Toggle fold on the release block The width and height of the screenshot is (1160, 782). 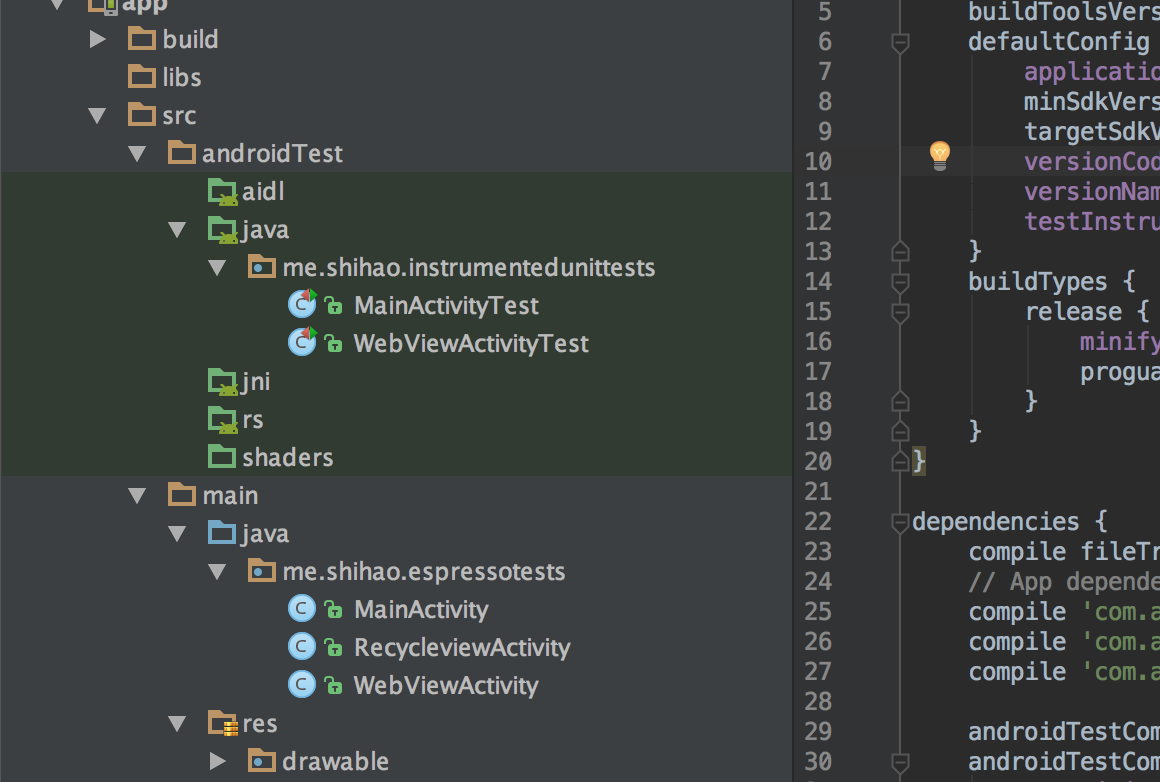(x=900, y=312)
